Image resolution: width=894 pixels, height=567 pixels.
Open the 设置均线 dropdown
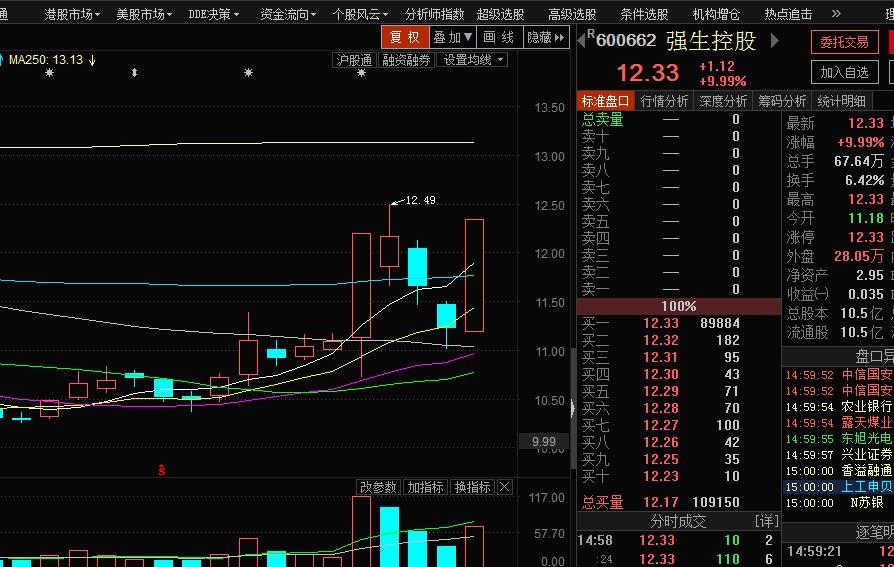pyautogui.click(x=472, y=60)
